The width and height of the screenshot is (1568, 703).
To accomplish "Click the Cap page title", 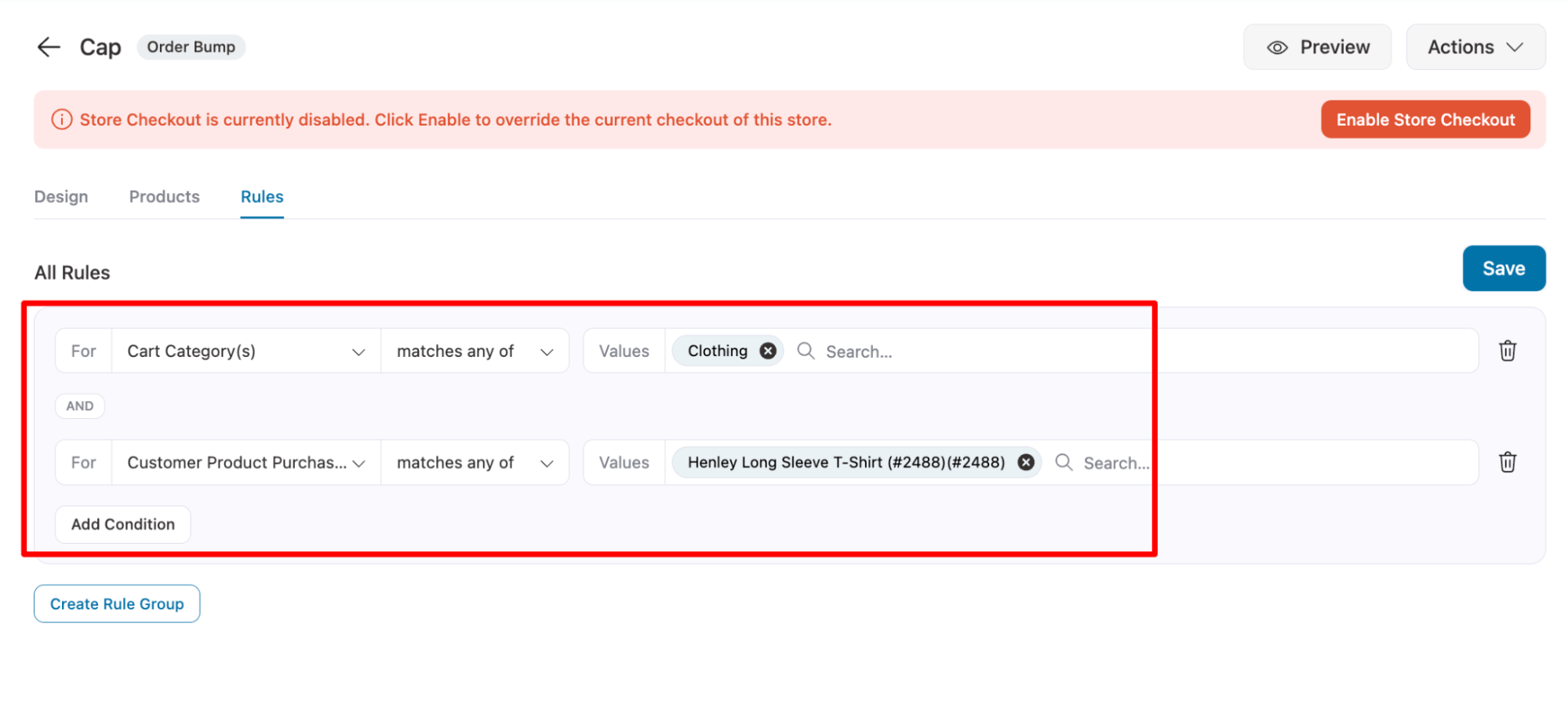I will pos(100,47).
